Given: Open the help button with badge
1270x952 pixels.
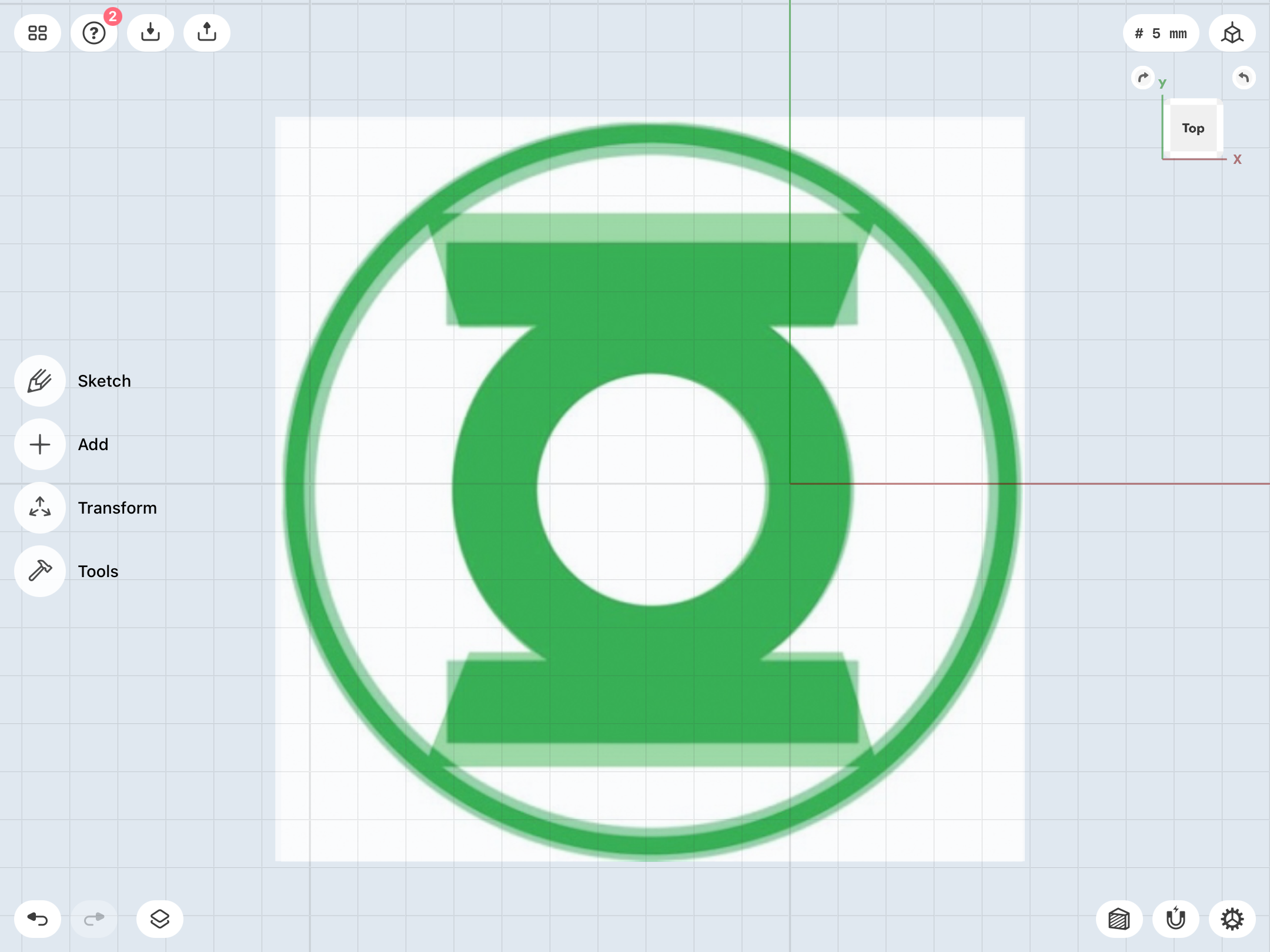Looking at the screenshot, I should pyautogui.click(x=94, y=33).
